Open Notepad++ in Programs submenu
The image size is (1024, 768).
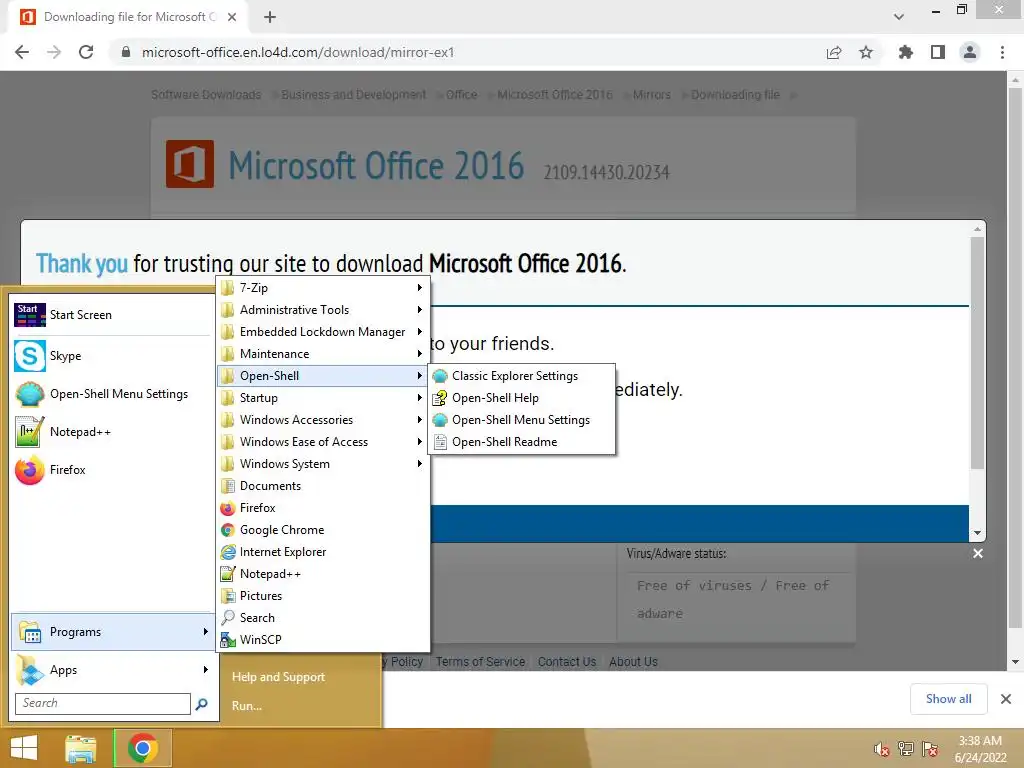tap(323, 574)
